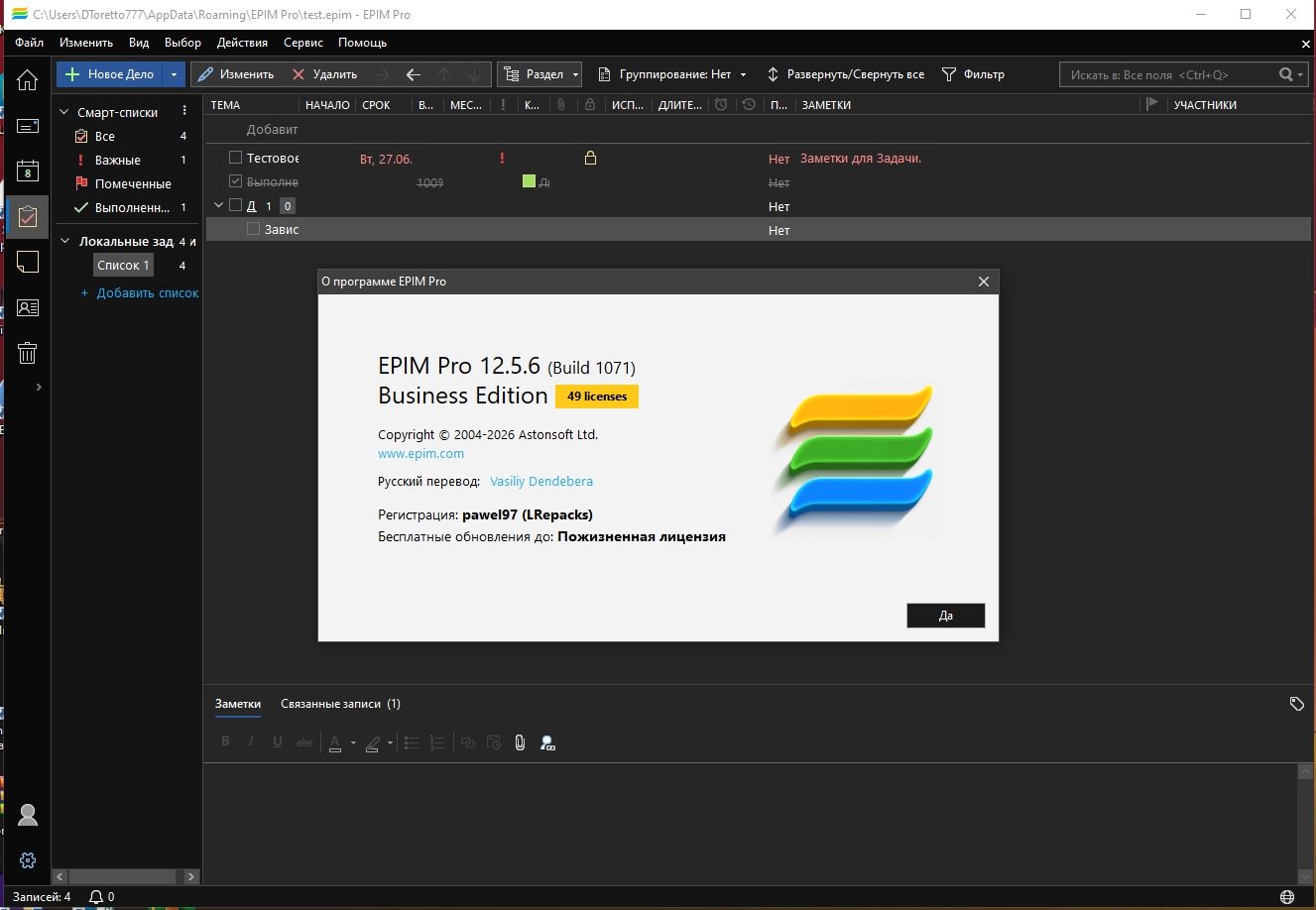The width and height of the screenshot is (1316, 910).
Task: Open settings gear in bottom sidebar
Action: click(27, 860)
